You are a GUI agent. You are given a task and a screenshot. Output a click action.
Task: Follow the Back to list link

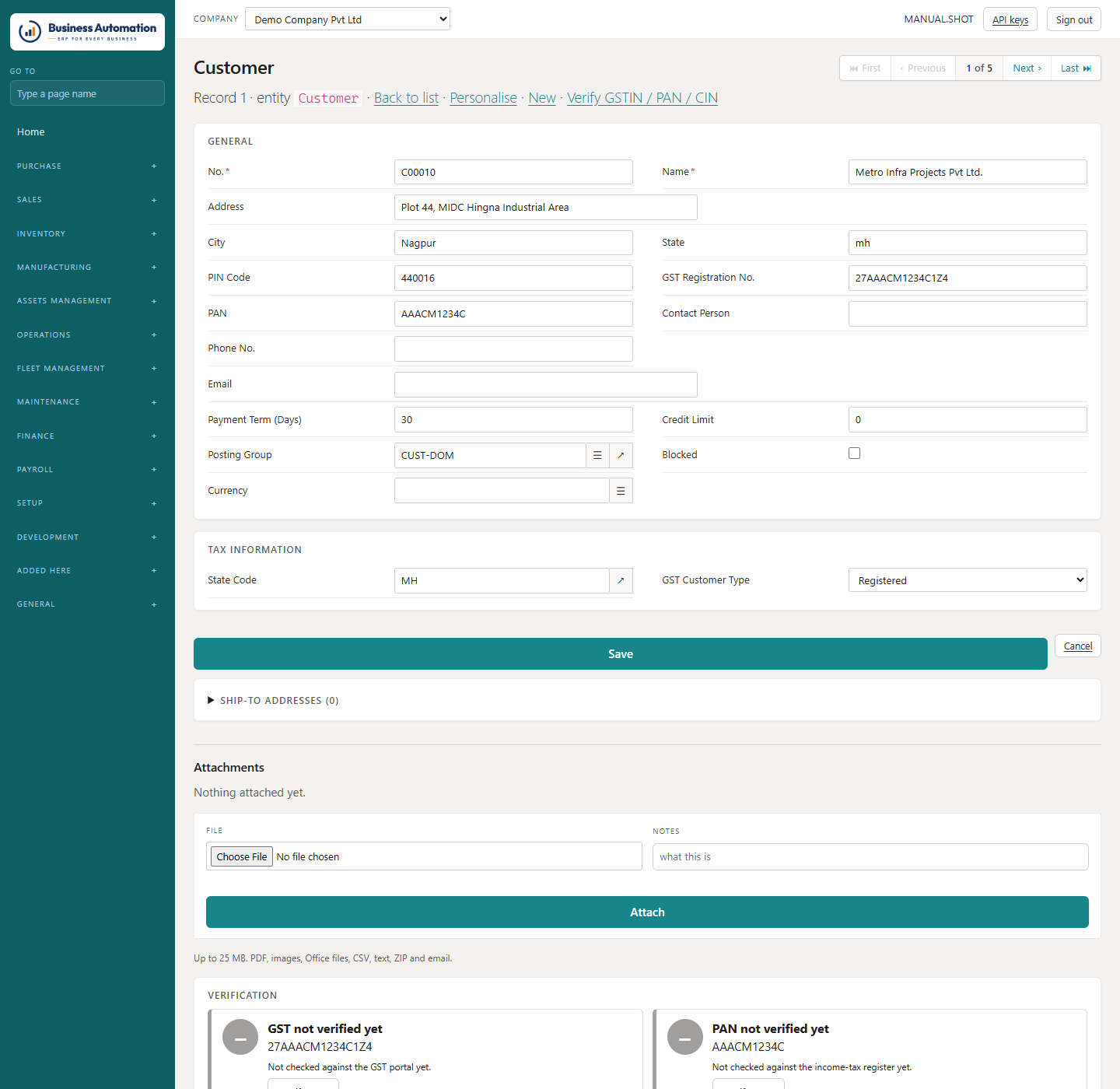click(x=406, y=98)
